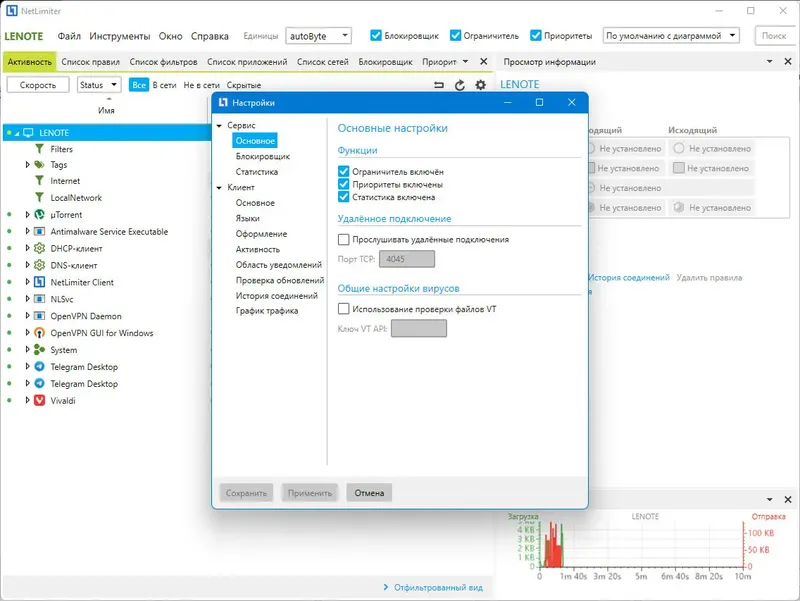Open the История соединений link
800x601 pixels.
click(629, 278)
